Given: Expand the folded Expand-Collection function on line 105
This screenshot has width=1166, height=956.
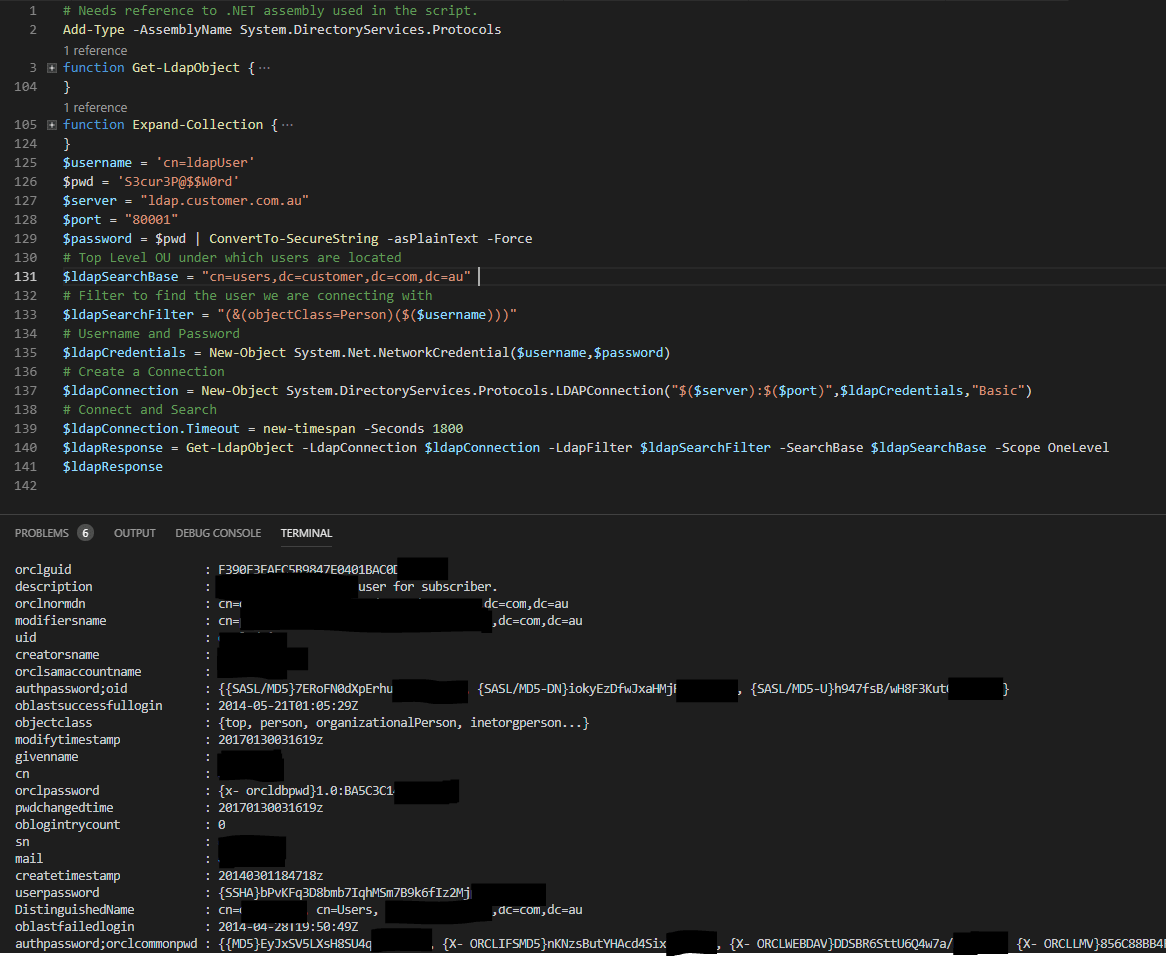Looking at the screenshot, I should coord(50,124).
